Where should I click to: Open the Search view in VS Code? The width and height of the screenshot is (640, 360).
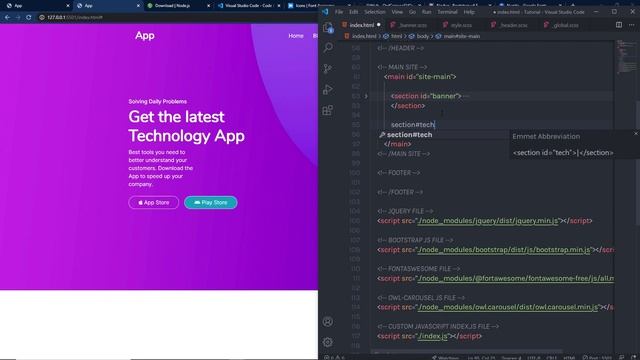coord(328,48)
